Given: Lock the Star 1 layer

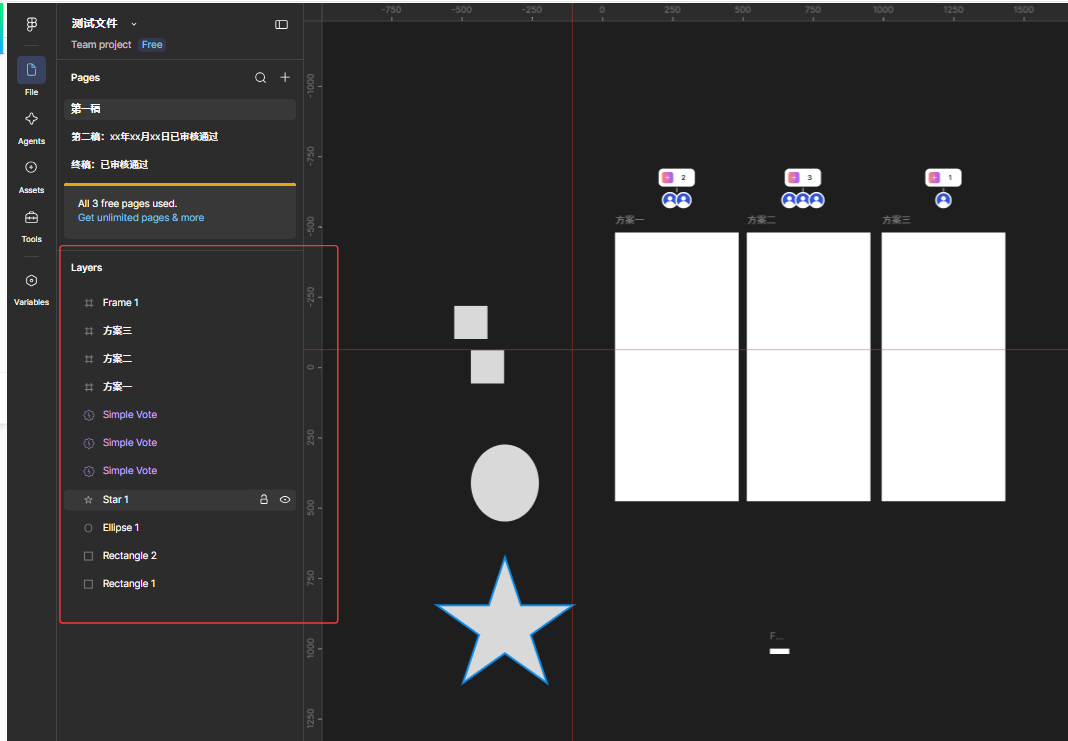Looking at the screenshot, I should pyautogui.click(x=264, y=499).
